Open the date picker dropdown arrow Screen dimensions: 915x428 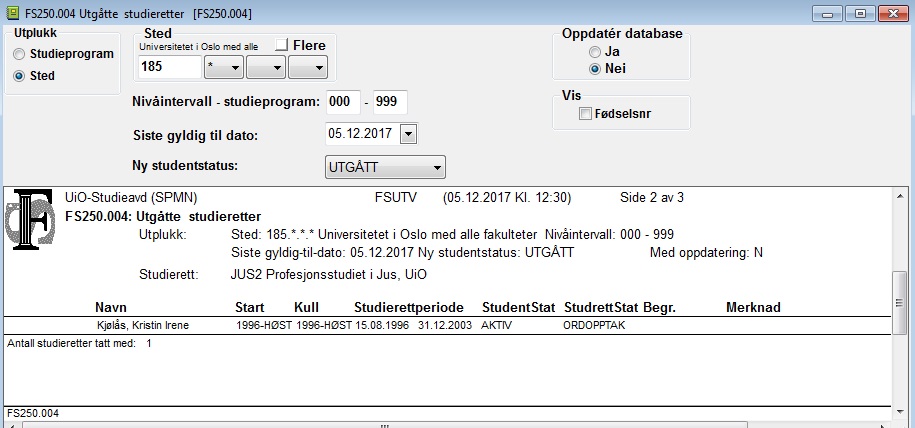click(x=408, y=134)
